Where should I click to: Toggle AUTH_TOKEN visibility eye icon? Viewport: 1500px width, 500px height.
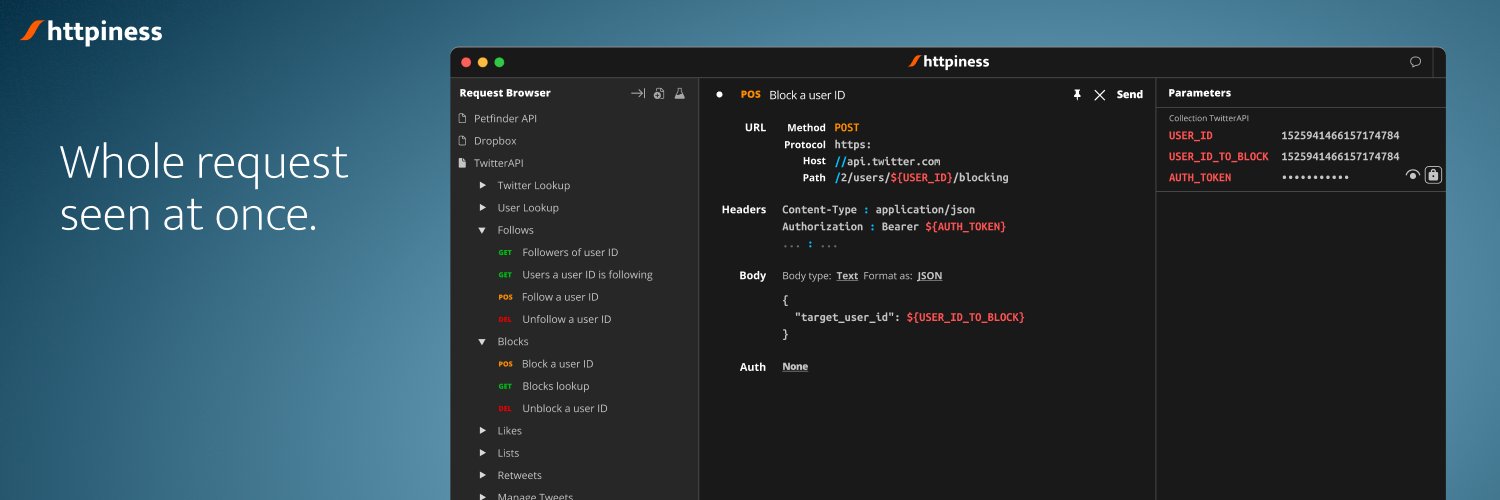[x=1412, y=175]
